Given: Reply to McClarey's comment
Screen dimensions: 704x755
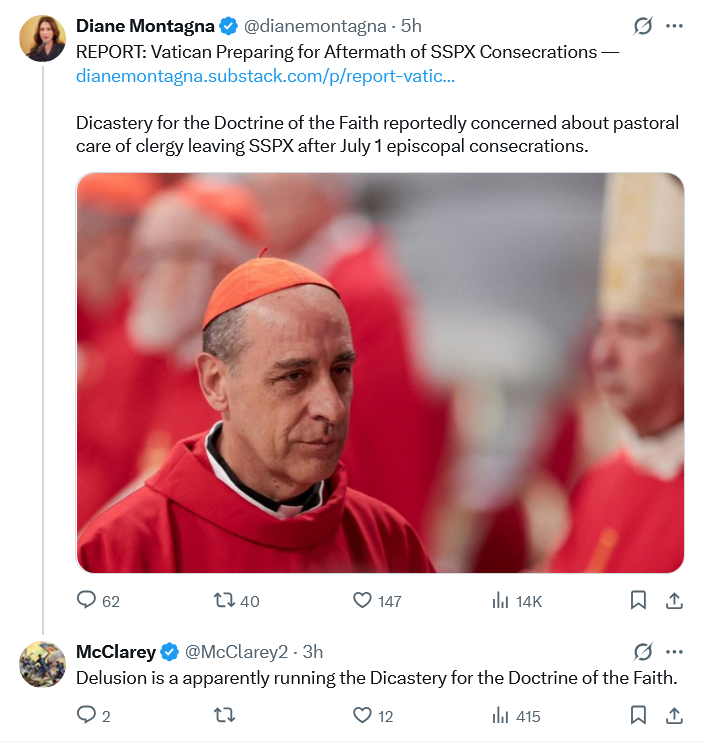Looking at the screenshot, I should (88, 715).
